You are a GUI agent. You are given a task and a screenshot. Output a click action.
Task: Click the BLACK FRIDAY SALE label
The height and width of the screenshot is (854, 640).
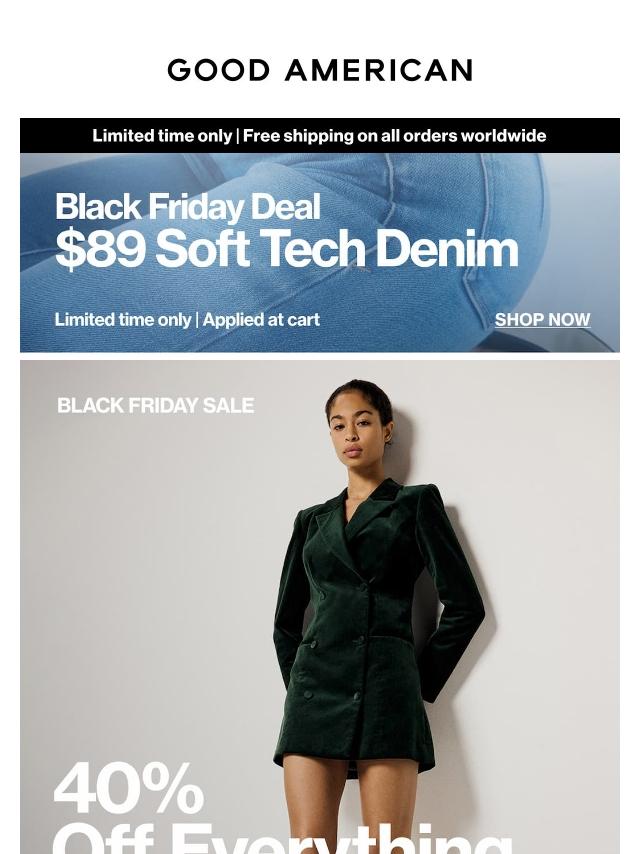point(156,405)
